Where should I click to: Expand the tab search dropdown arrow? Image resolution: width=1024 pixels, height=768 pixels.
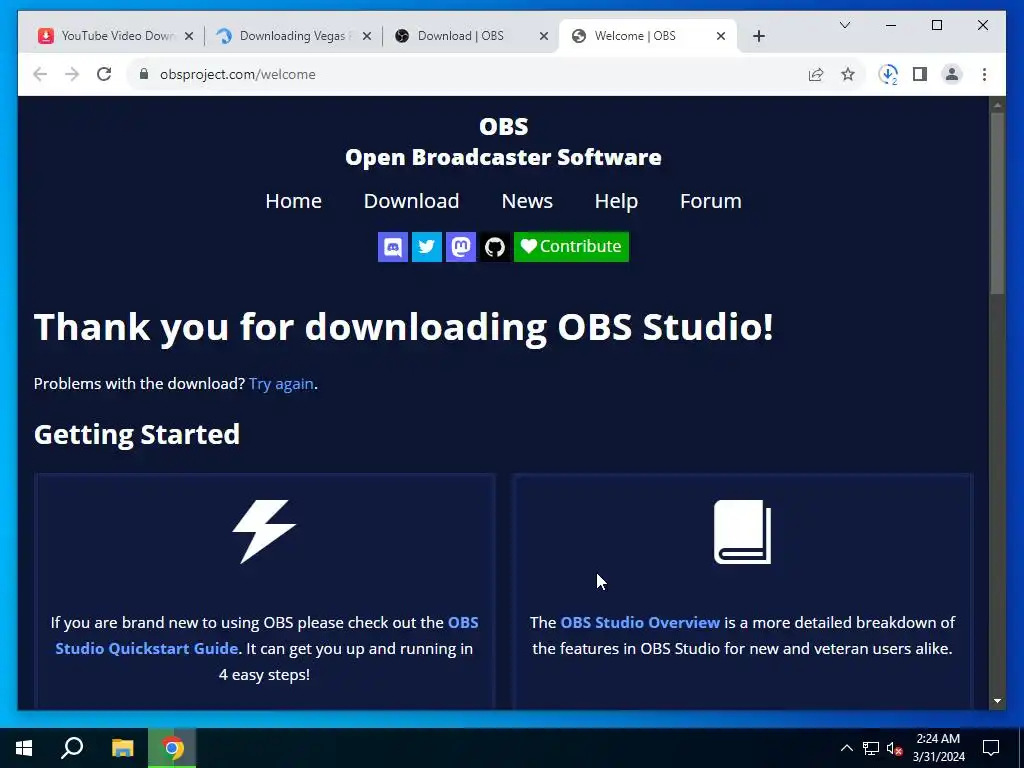coord(844,25)
